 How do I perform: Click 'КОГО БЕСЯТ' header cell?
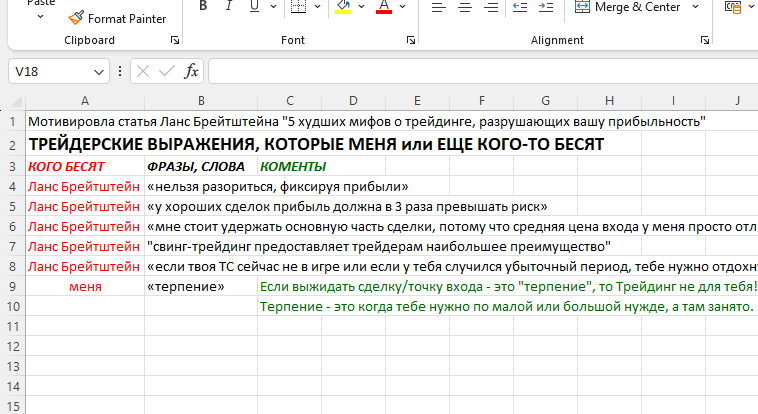[85, 166]
